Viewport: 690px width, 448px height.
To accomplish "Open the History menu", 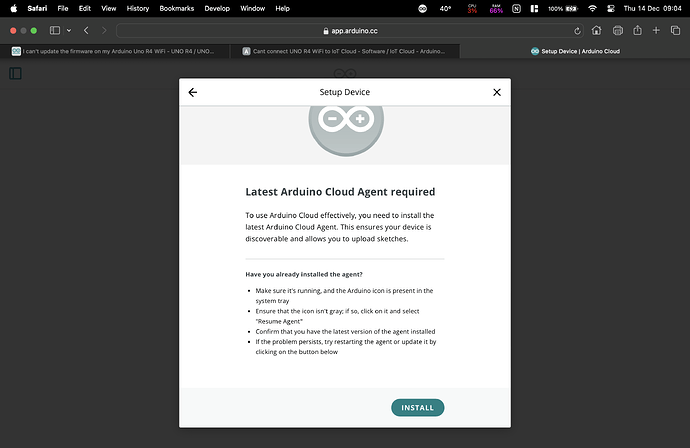I will (x=138, y=8).
